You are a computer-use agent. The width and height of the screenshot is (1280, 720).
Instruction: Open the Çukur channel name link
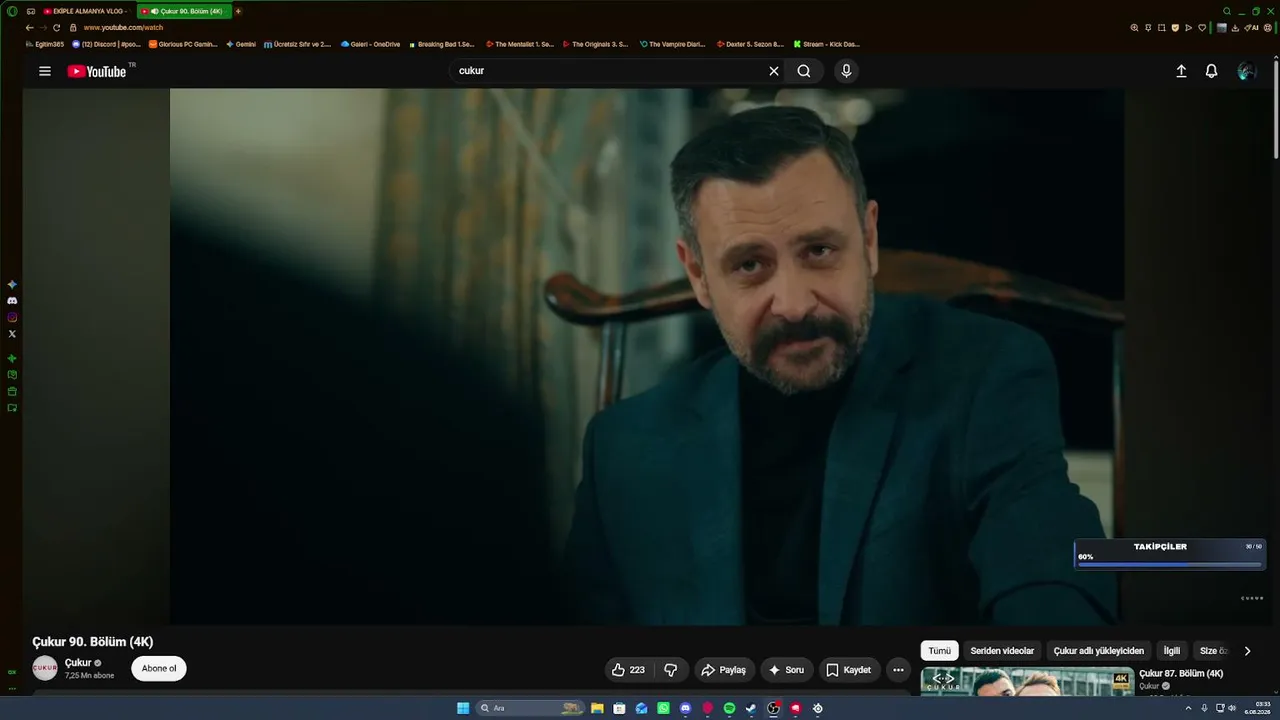tap(78, 663)
